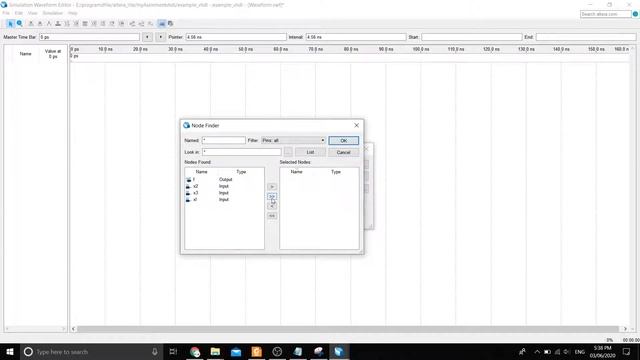
Task: Click the Name column header in Selected Nodes
Action: pos(297,172)
